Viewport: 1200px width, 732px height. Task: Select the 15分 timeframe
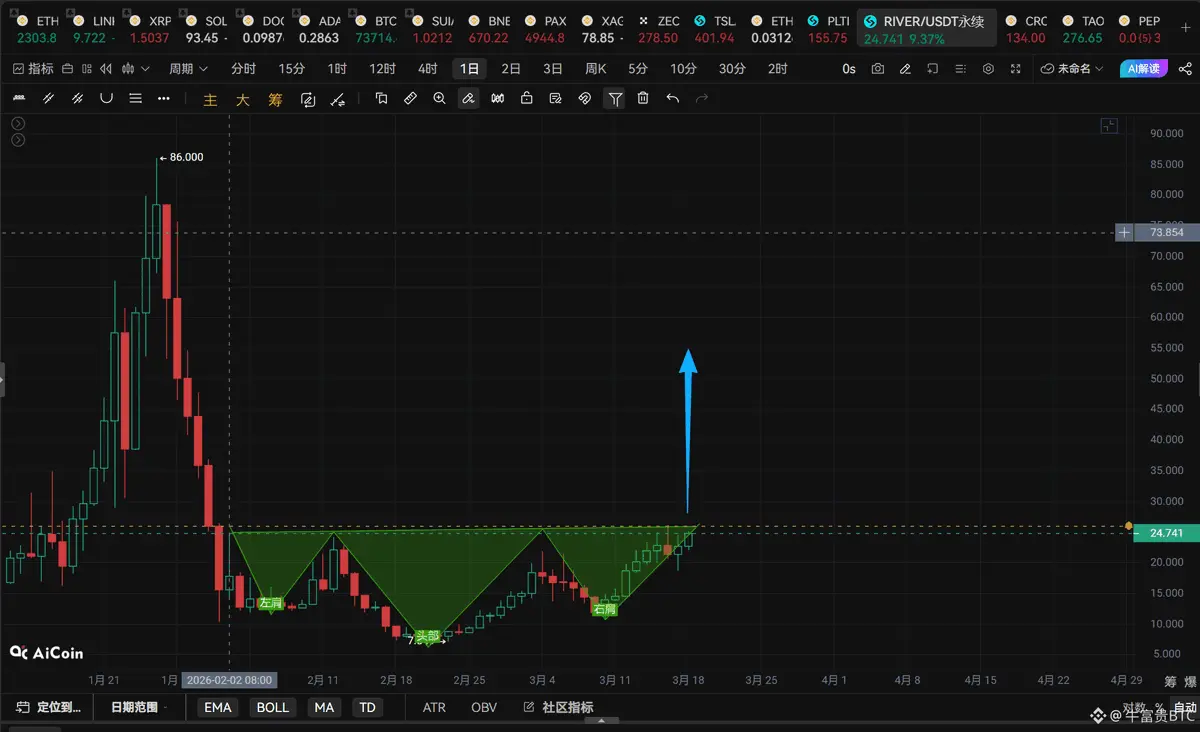tap(292, 69)
